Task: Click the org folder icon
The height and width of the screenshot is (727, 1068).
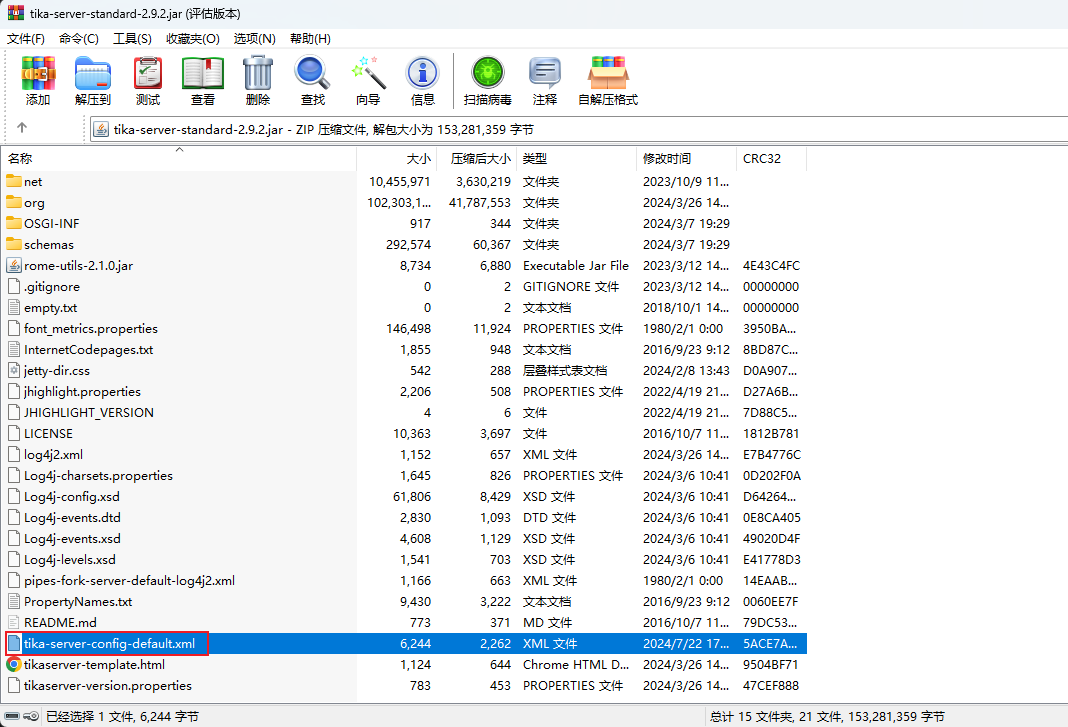Action: pyautogui.click(x=14, y=202)
